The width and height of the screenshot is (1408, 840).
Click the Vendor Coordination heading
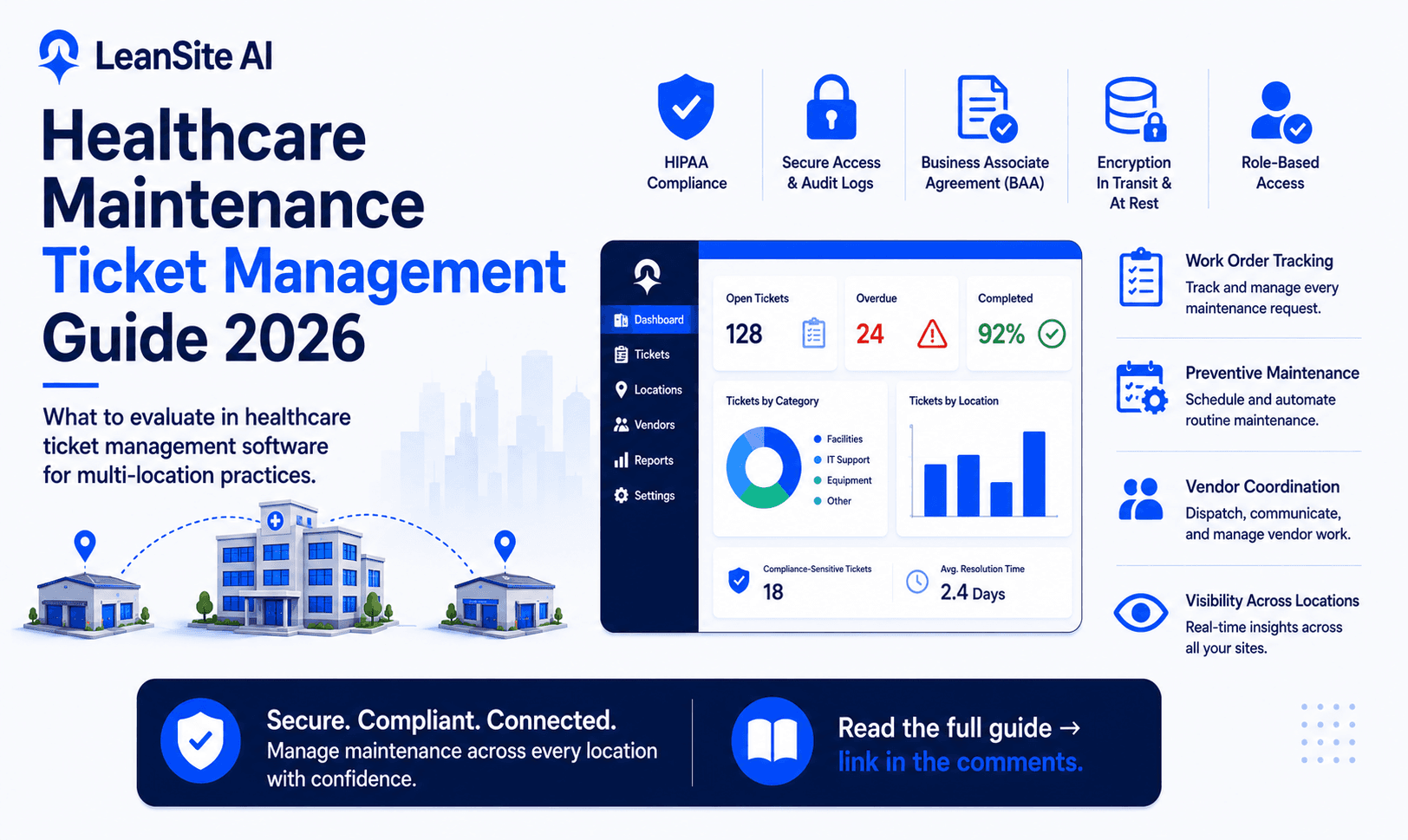pos(1262,486)
